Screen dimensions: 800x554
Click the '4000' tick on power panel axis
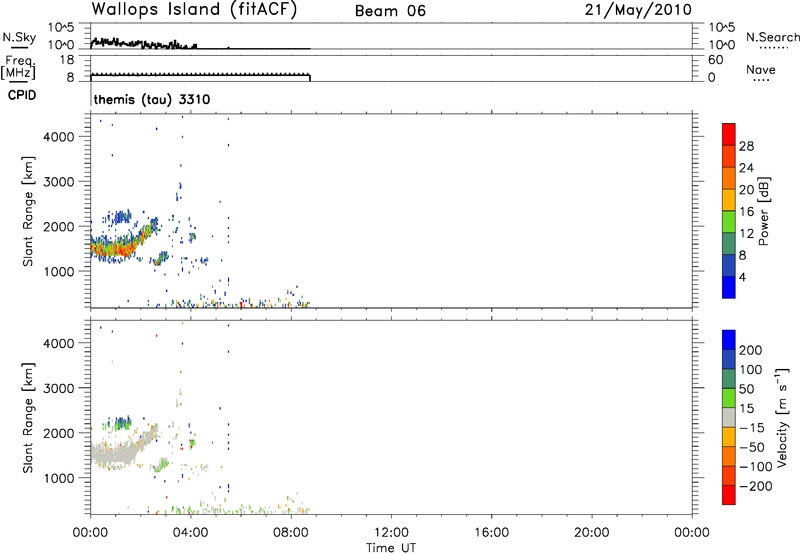(x=58, y=137)
